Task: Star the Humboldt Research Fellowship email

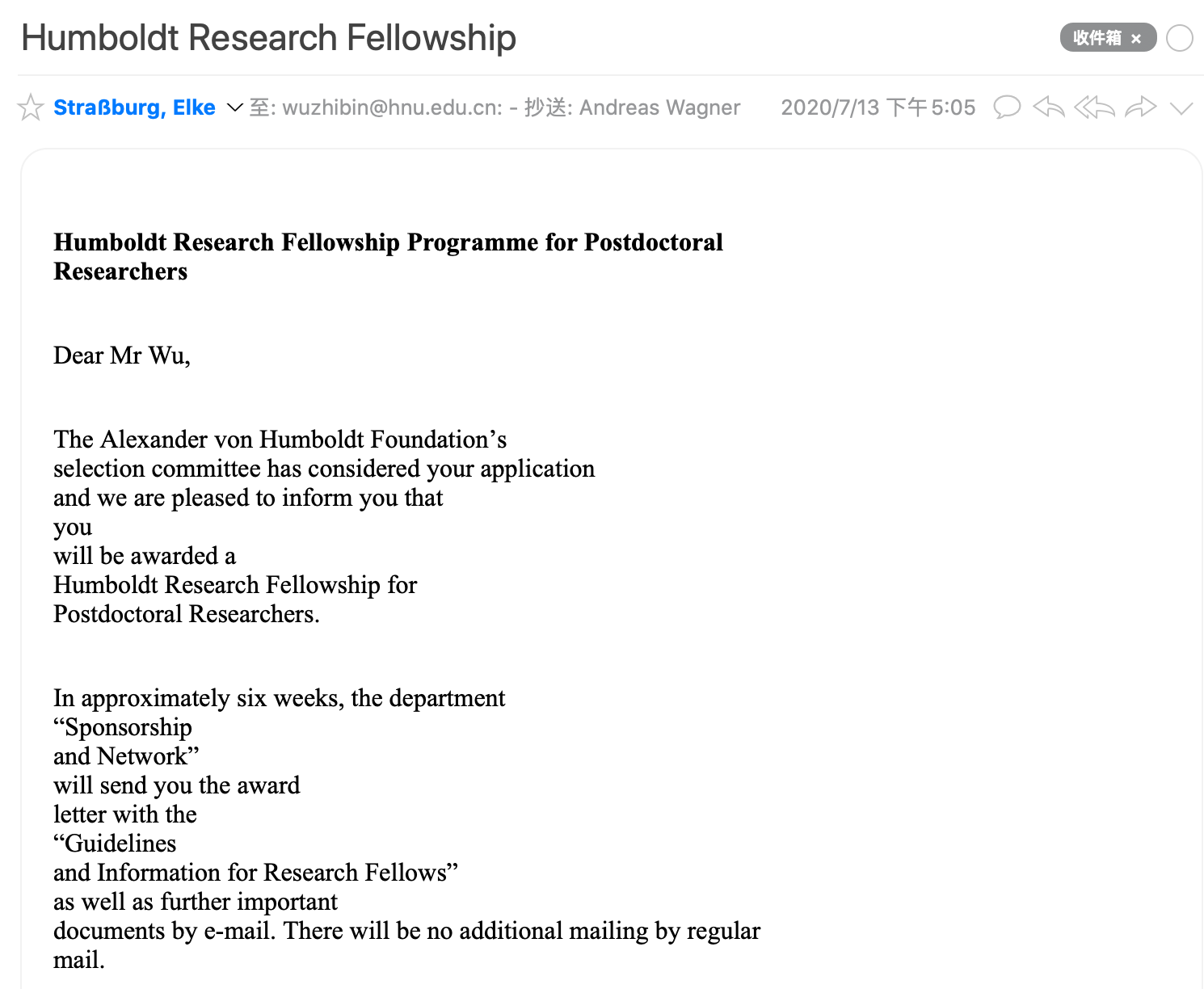Action: (x=31, y=107)
